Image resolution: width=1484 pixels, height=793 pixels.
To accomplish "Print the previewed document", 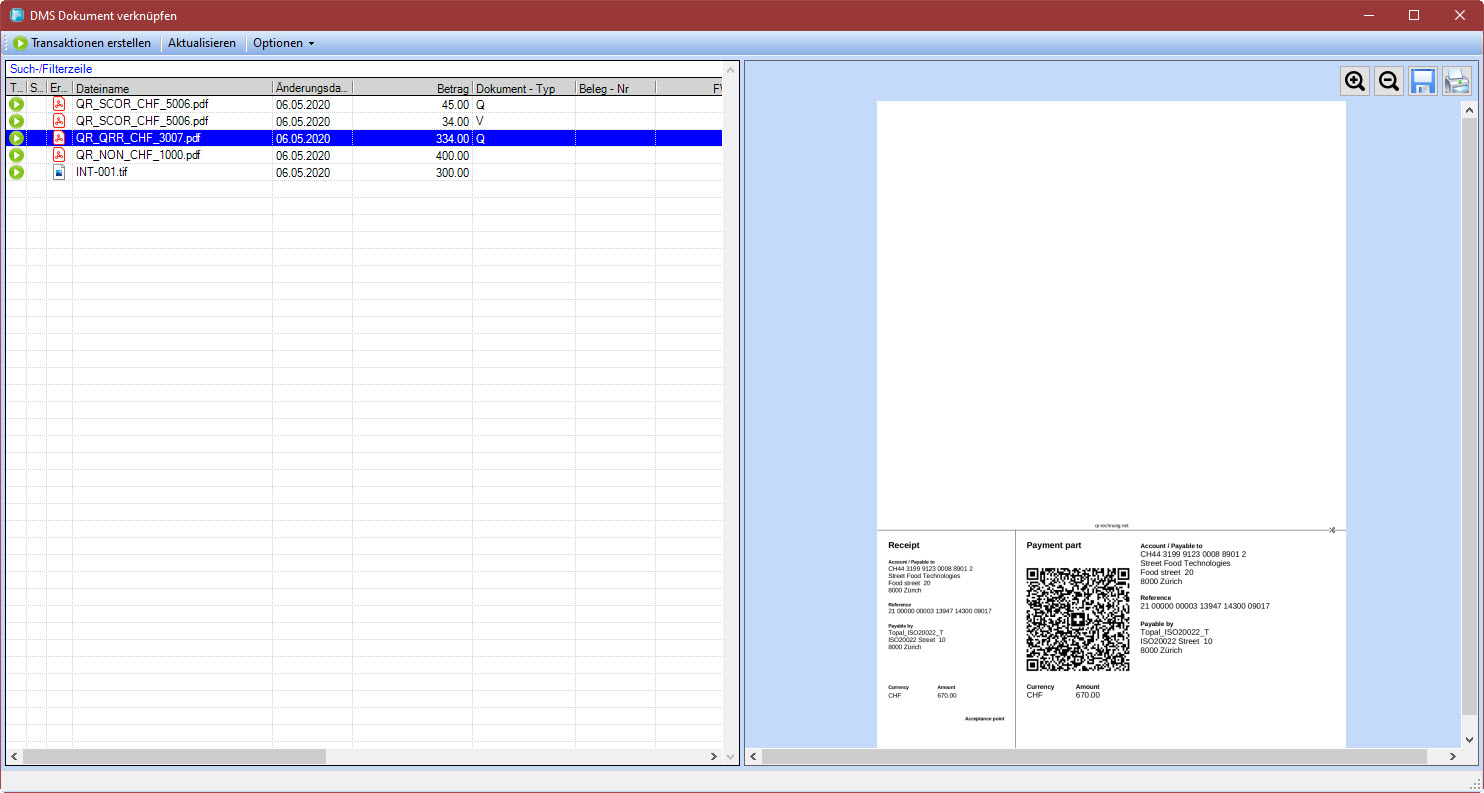I will pos(1456,82).
